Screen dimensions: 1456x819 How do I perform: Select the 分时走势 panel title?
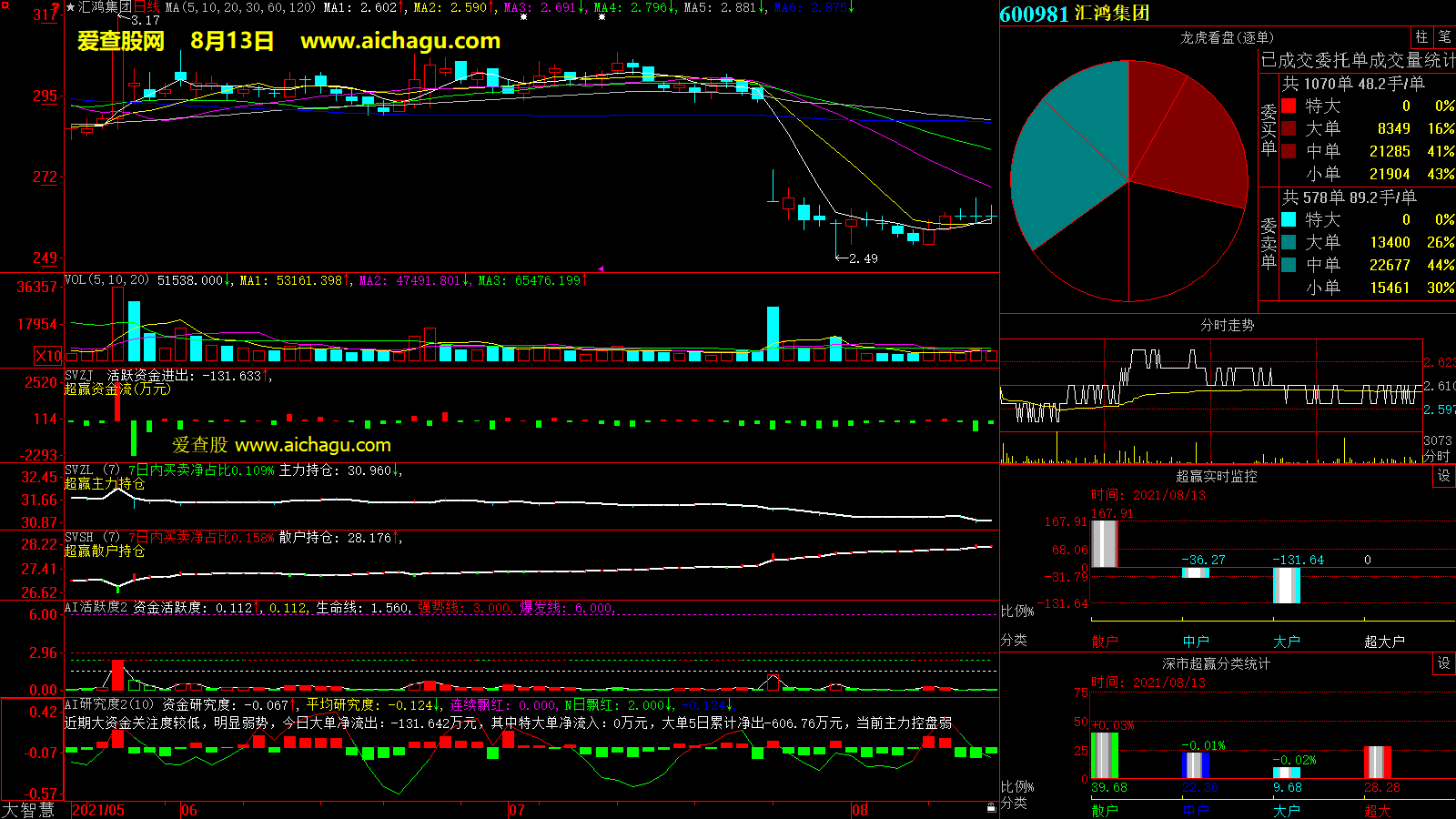pos(1227,325)
